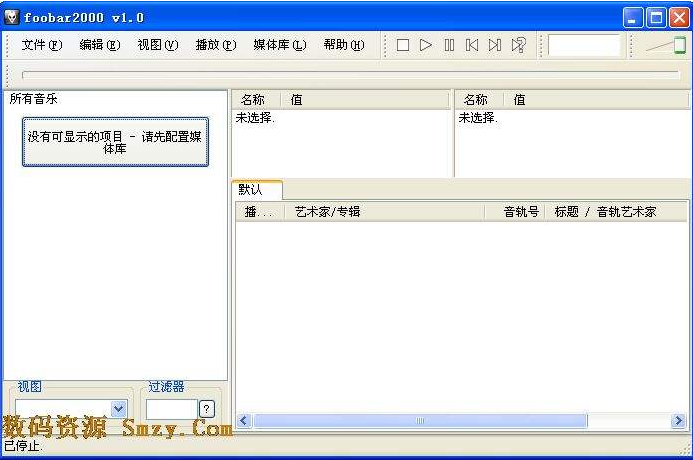Screen dimensions: 693x460
Task: Open the 视图(V) menu
Action: point(158,45)
